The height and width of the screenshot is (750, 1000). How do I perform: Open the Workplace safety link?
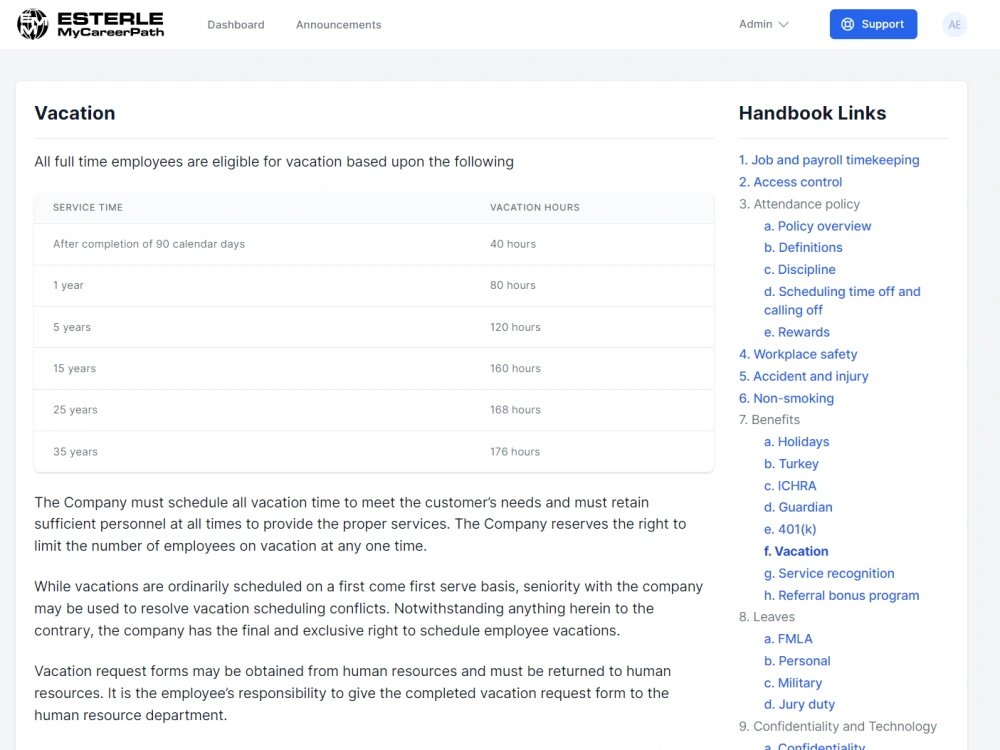798,354
